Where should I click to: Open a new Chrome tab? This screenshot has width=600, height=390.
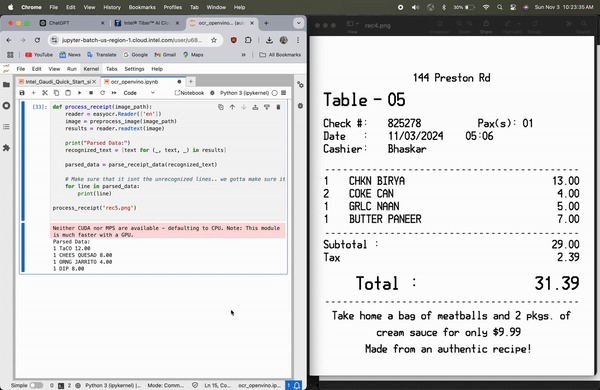click(266, 23)
